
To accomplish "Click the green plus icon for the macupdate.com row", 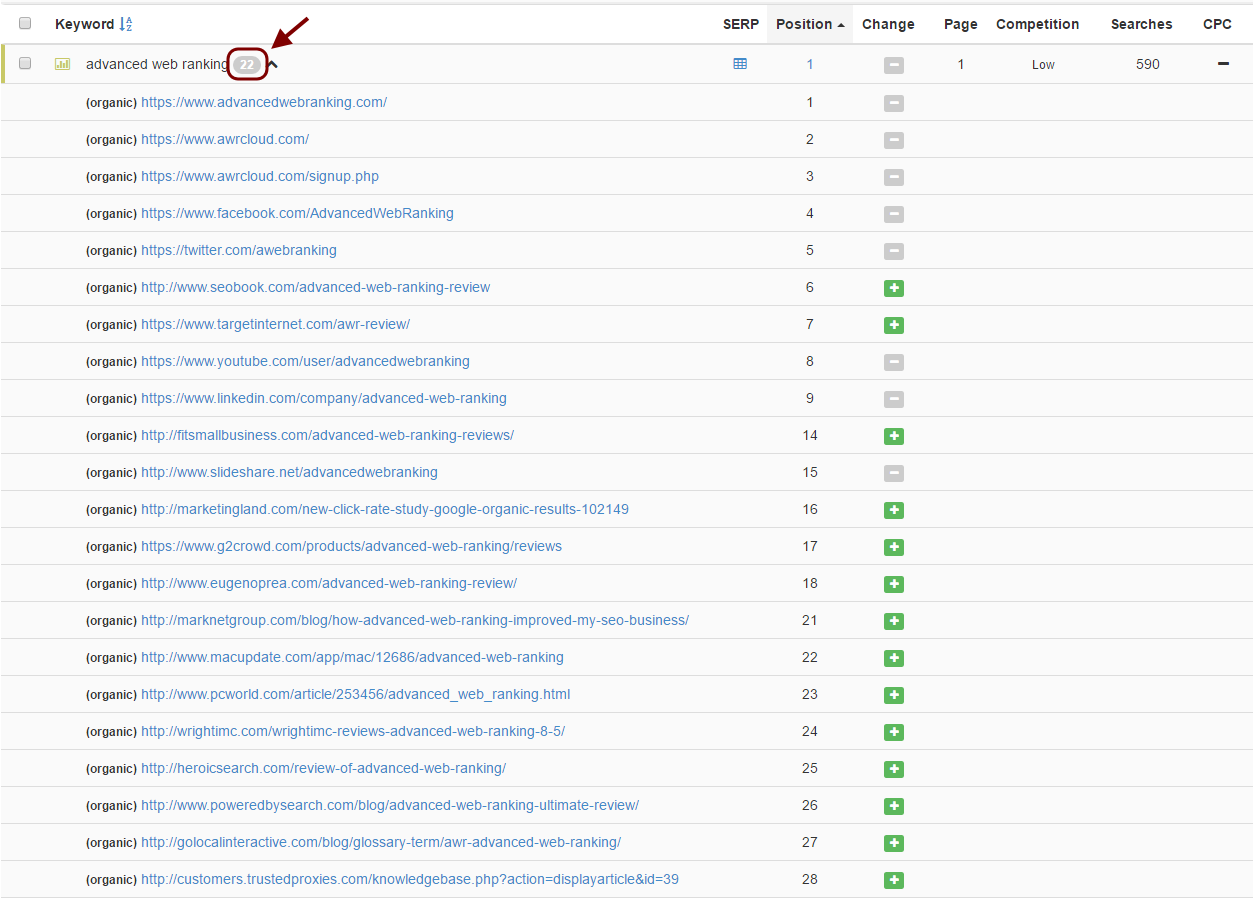I will click(894, 658).
